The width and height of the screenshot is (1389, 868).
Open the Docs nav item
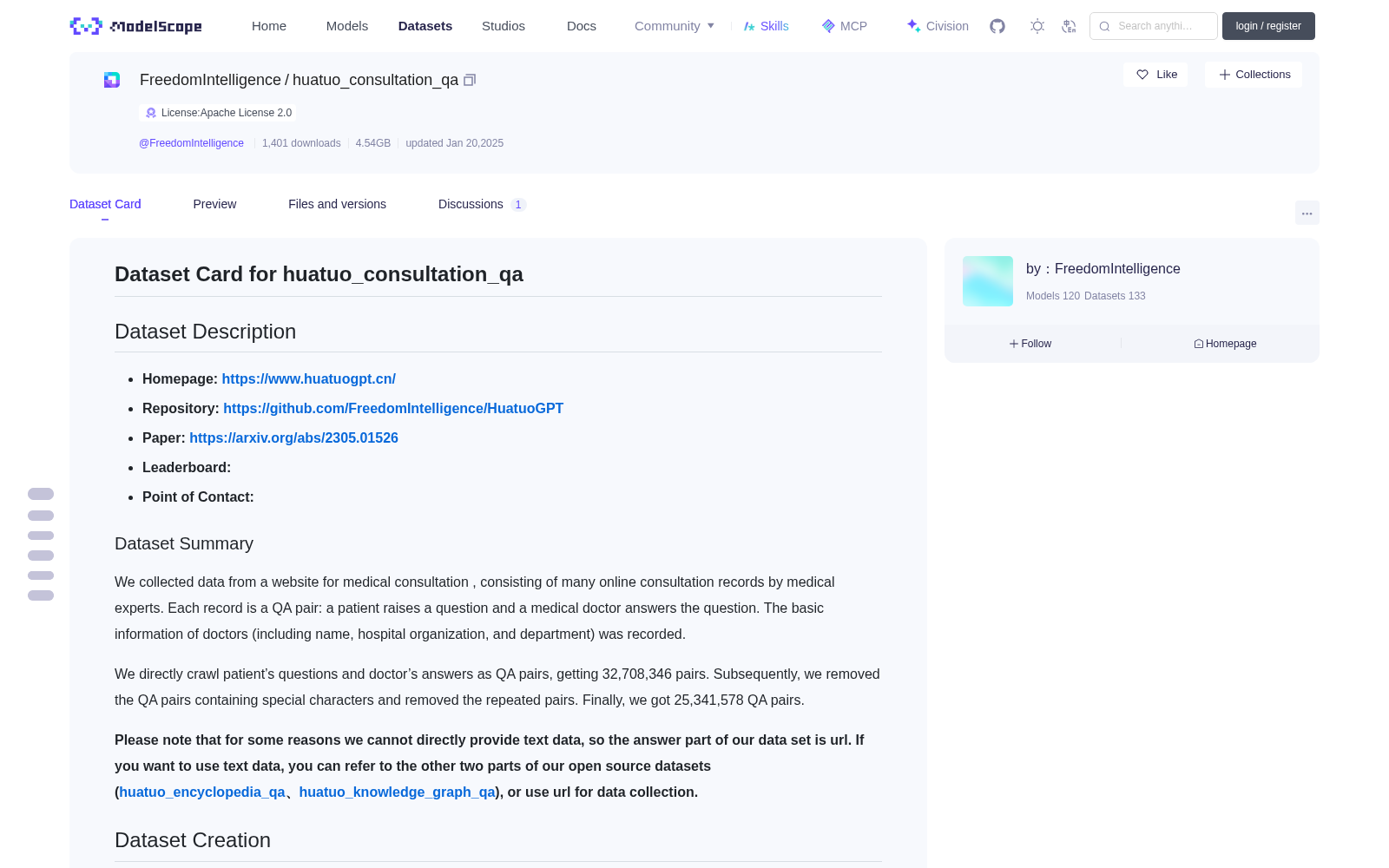click(582, 26)
